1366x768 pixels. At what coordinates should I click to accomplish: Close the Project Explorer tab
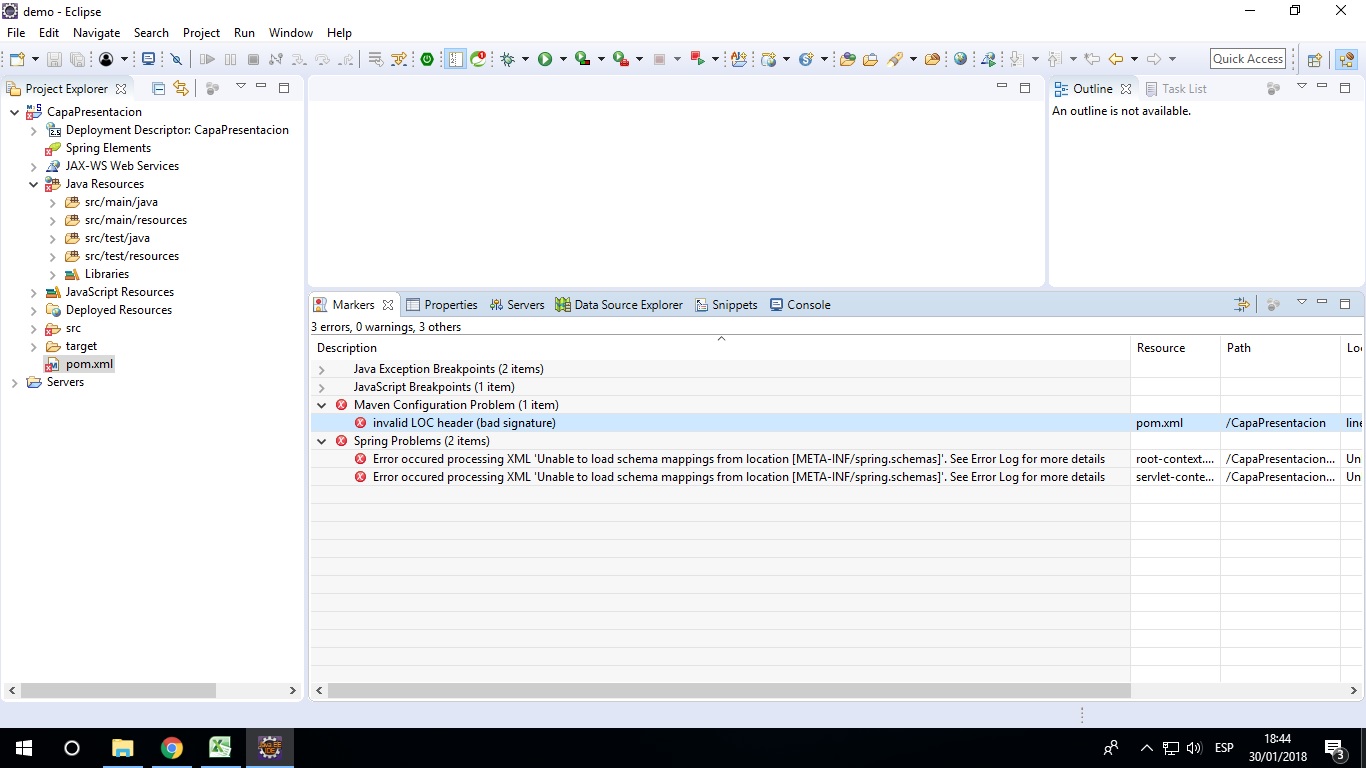click(121, 88)
